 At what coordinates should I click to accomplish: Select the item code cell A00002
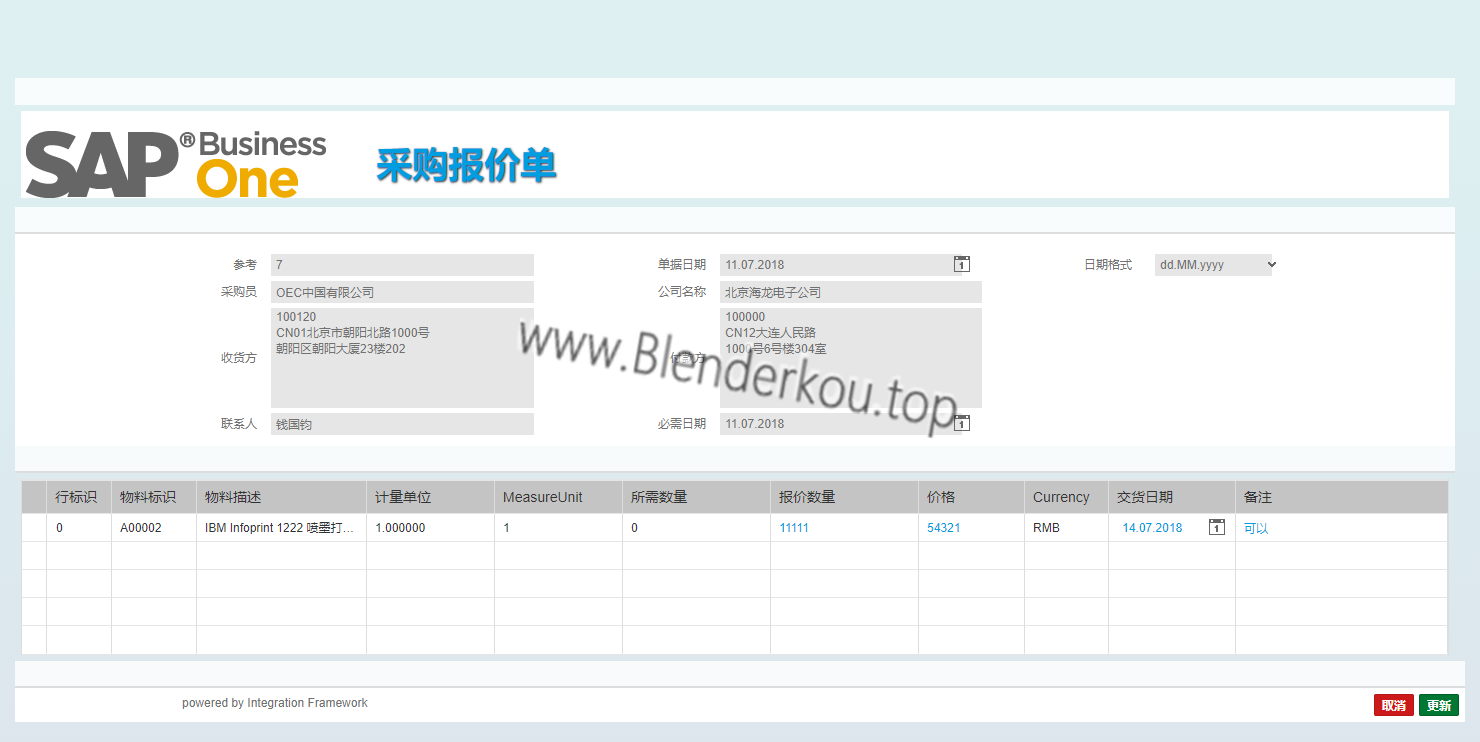coord(154,528)
